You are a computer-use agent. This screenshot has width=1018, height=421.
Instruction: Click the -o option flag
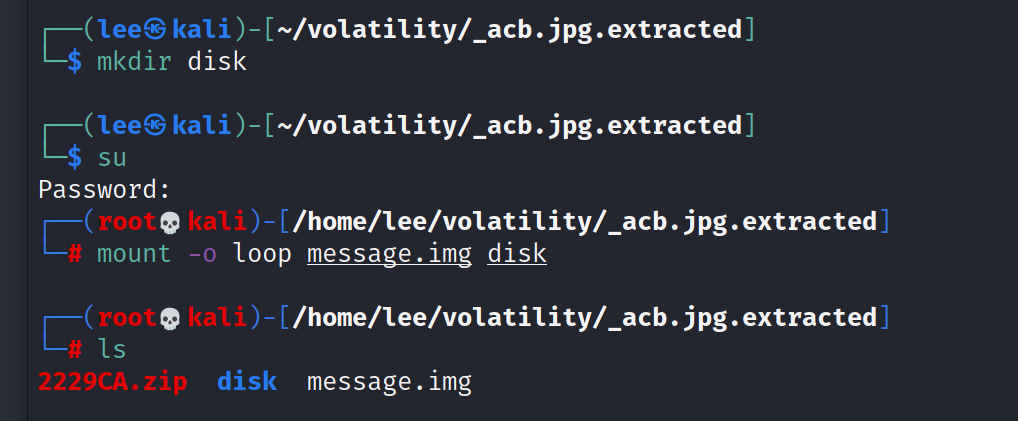click(202, 254)
